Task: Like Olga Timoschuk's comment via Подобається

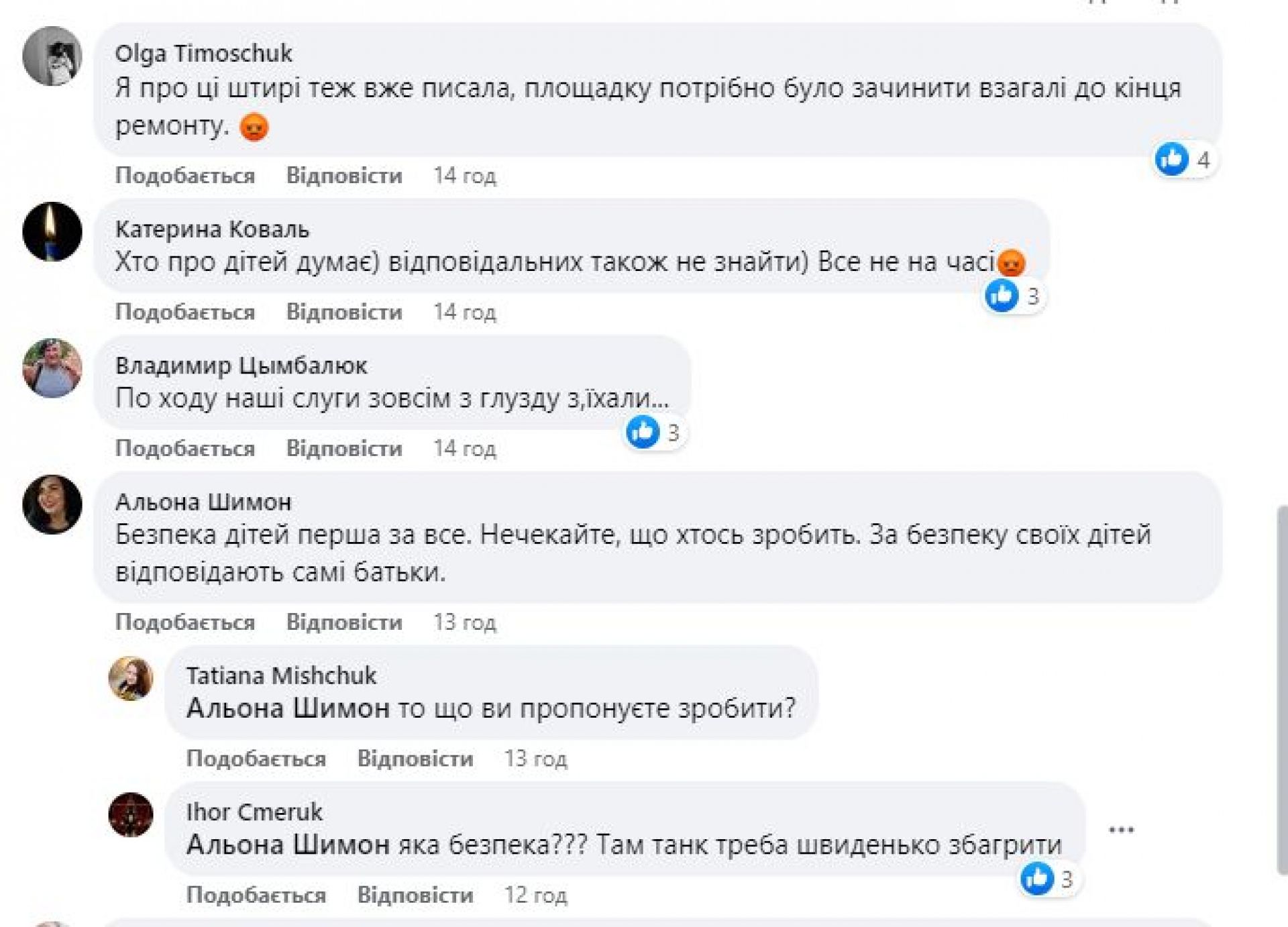Action: pos(185,176)
